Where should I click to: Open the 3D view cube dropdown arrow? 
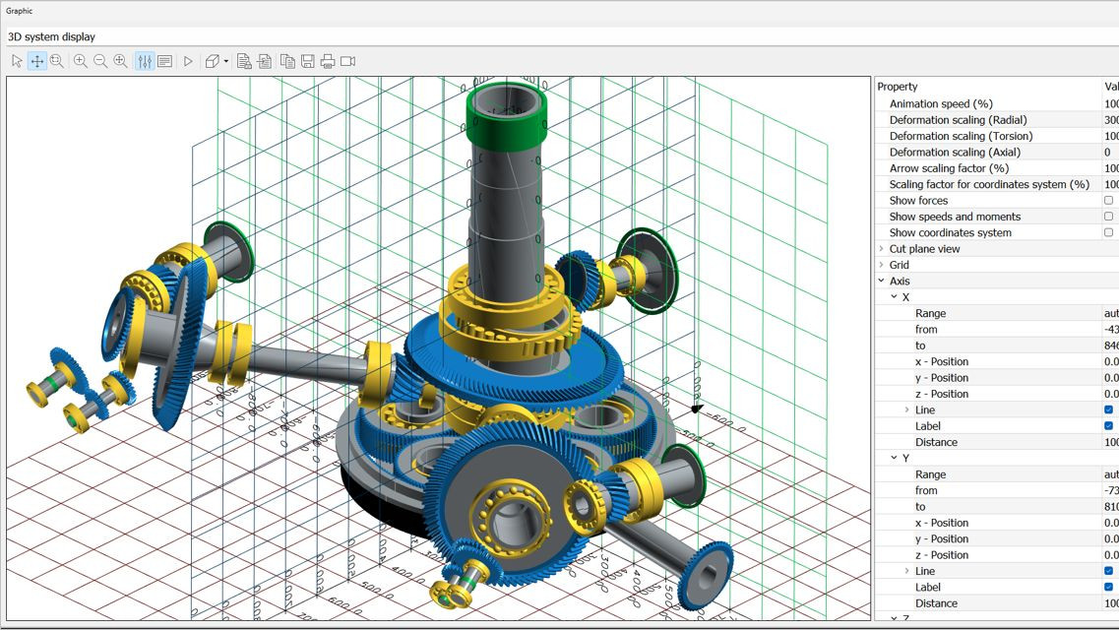coord(226,62)
